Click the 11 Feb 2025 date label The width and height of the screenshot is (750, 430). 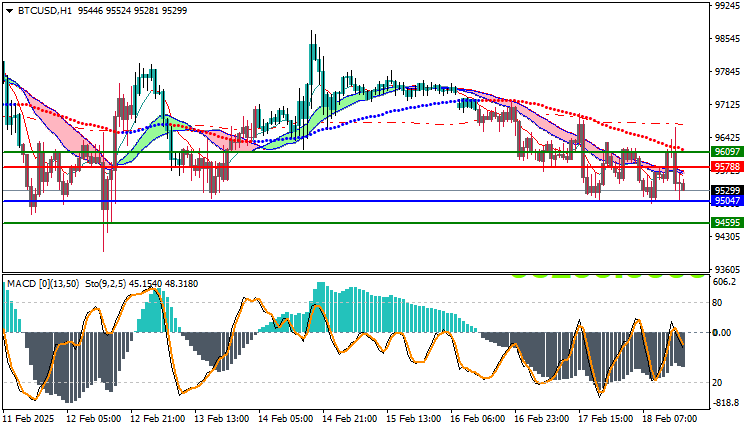click(x=28, y=419)
